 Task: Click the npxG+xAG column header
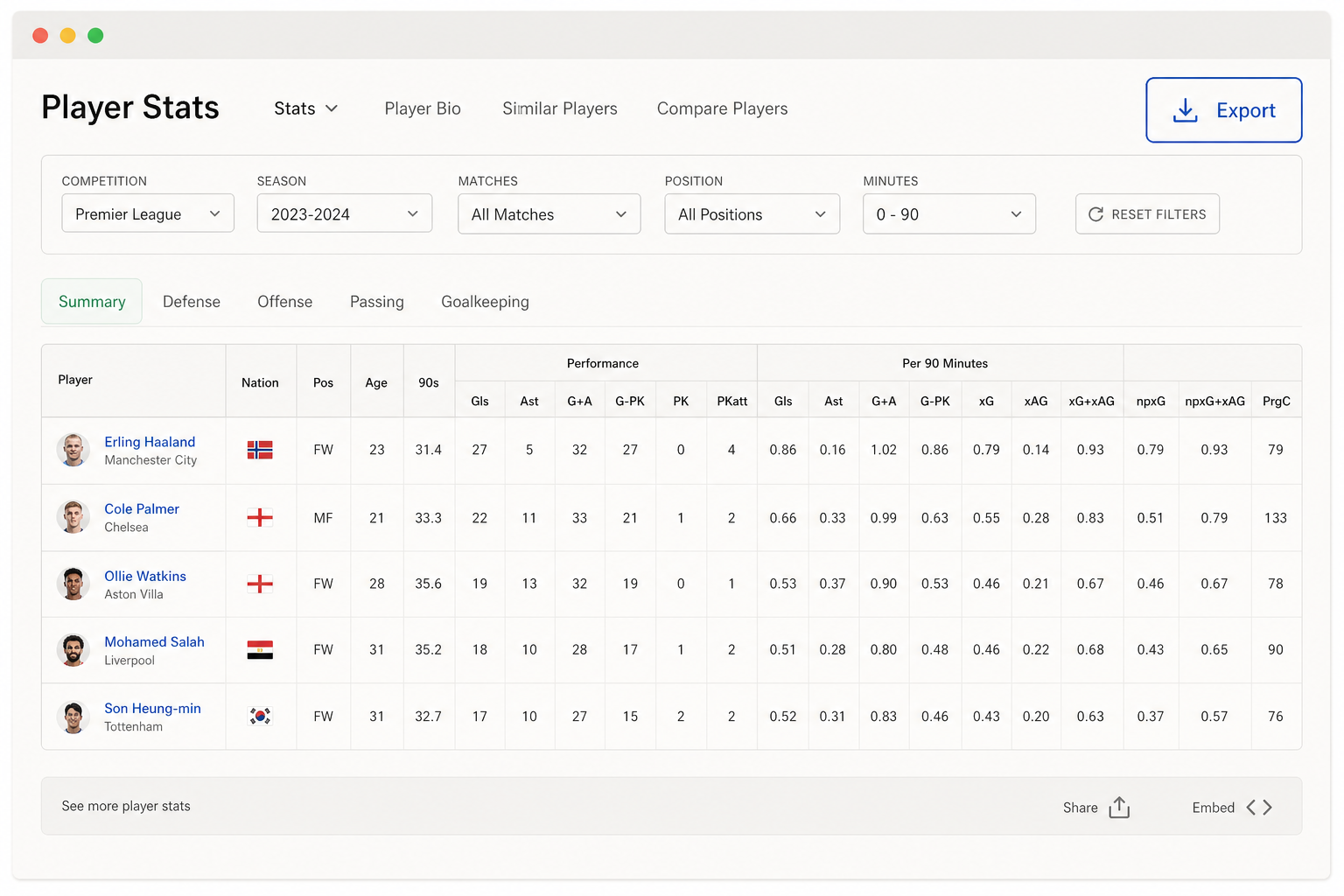click(1214, 401)
